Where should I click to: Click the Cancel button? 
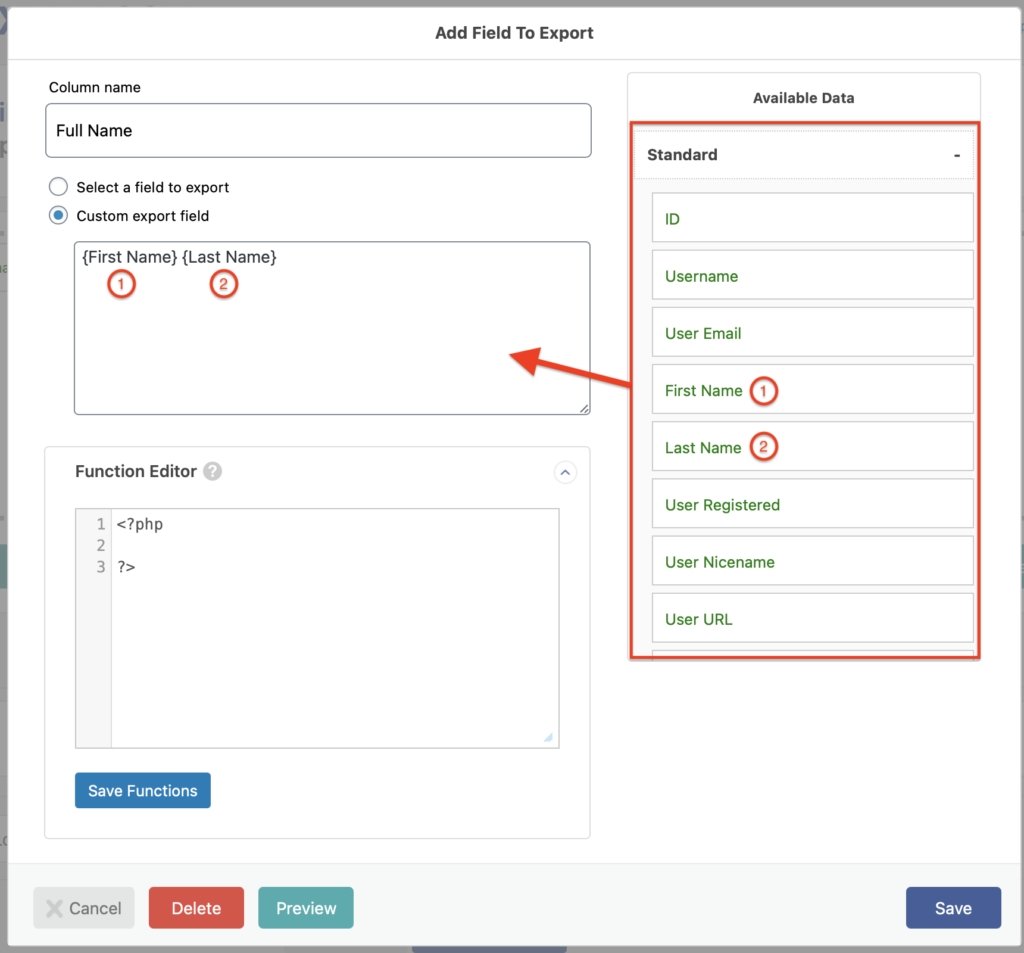(x=84, y=908)
